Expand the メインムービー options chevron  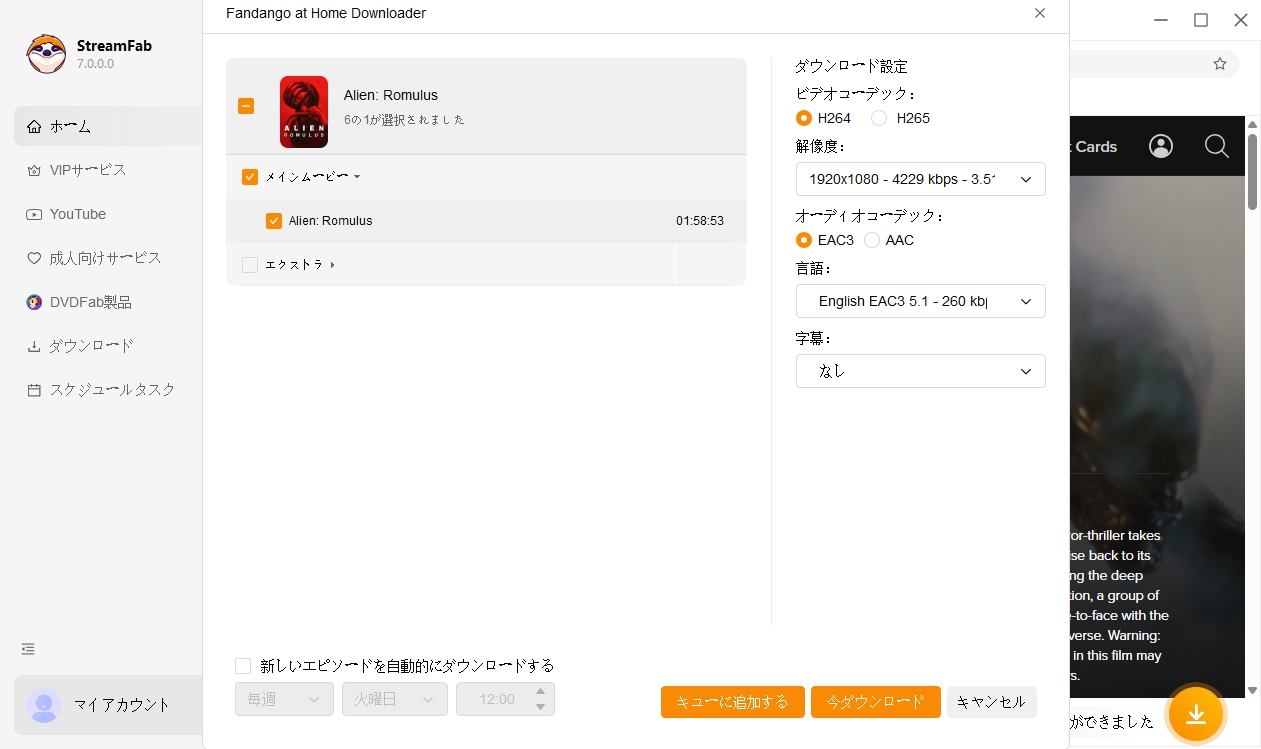tap(357, 176)
